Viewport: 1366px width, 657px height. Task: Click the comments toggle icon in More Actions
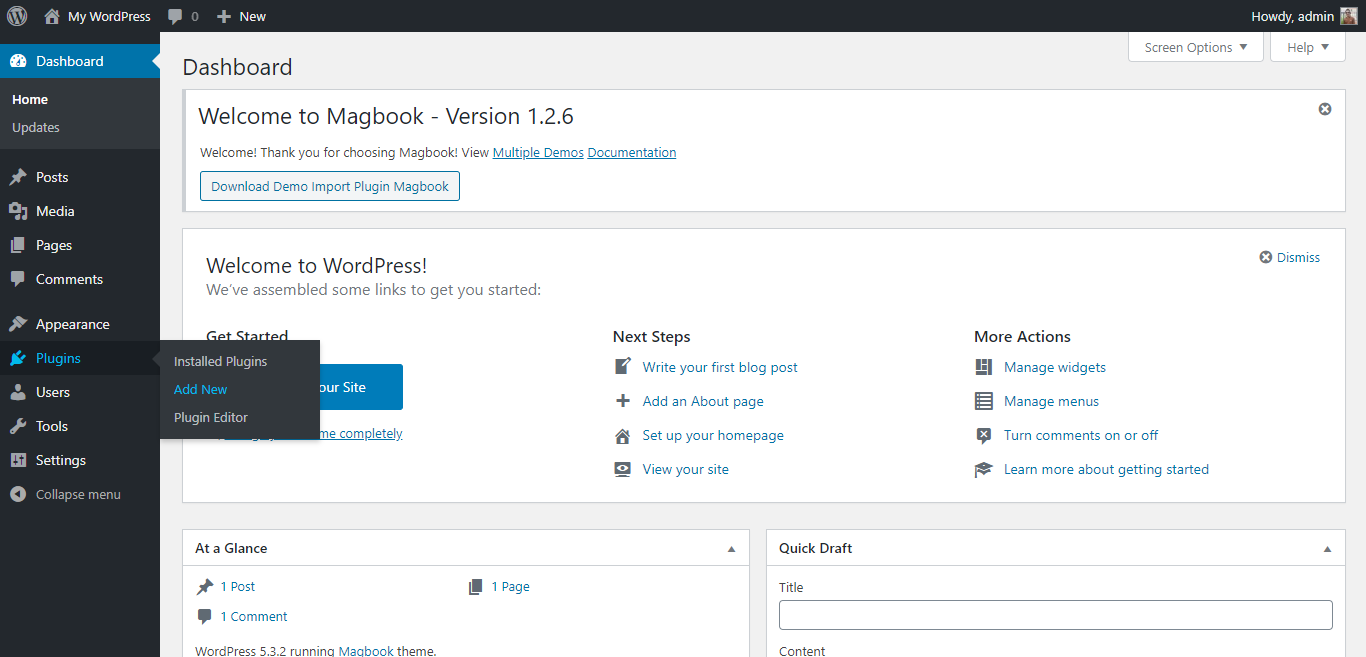pos(984,435)
